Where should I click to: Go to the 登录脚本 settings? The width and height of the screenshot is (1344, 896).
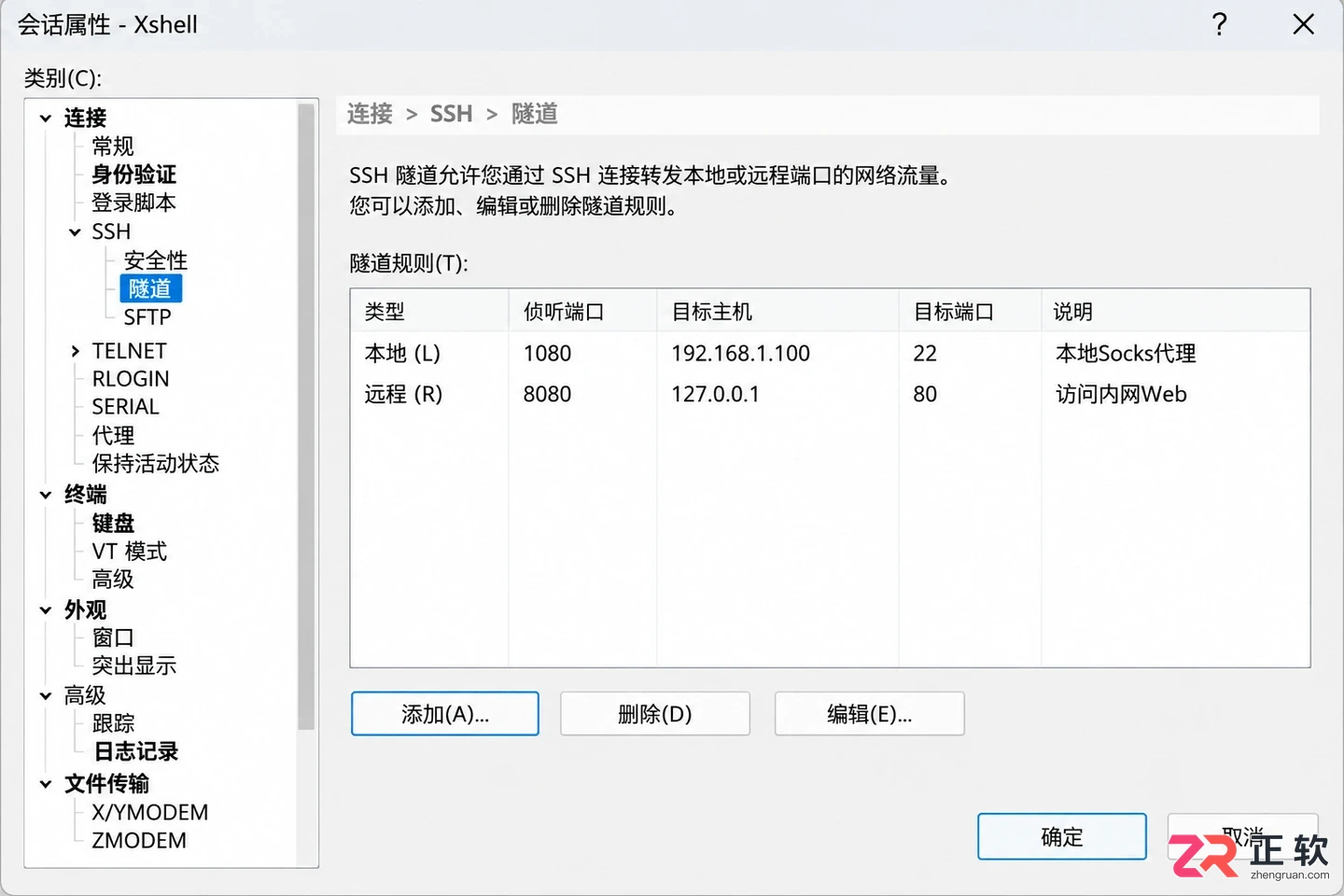pos(133,203)
